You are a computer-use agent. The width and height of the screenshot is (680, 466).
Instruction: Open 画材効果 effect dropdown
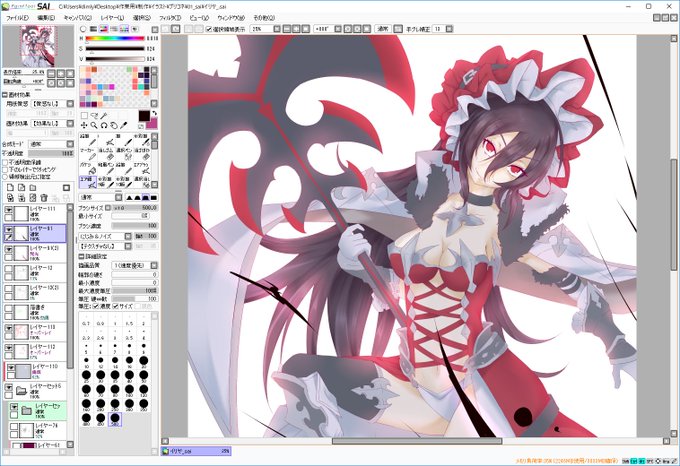70,124
